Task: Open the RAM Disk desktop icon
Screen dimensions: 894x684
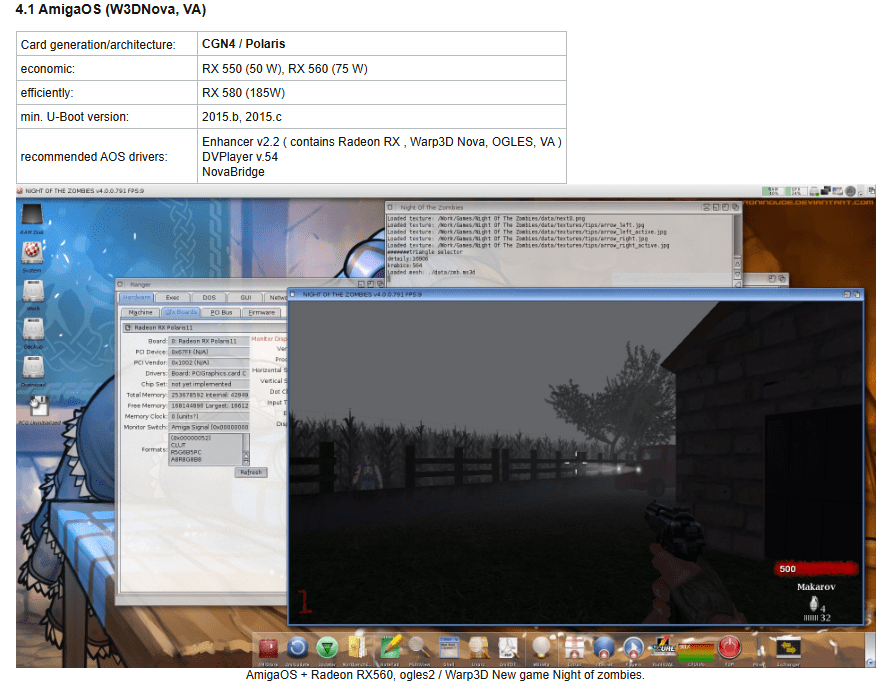Action: click(32, 216)
